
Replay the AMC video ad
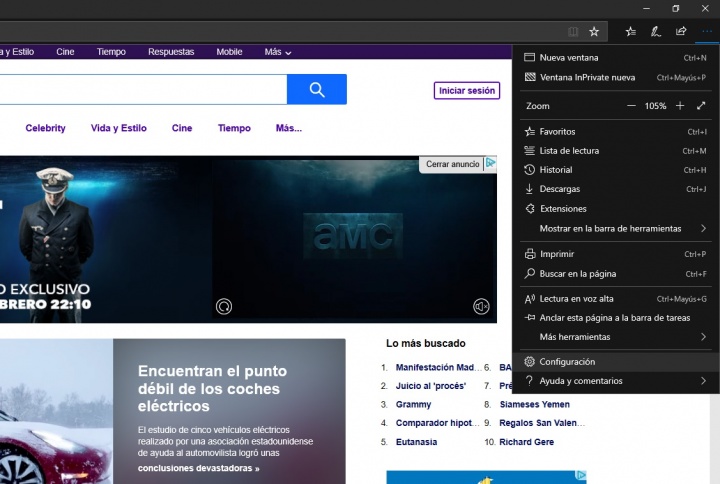pyautogui.click(x=224, y=306)
